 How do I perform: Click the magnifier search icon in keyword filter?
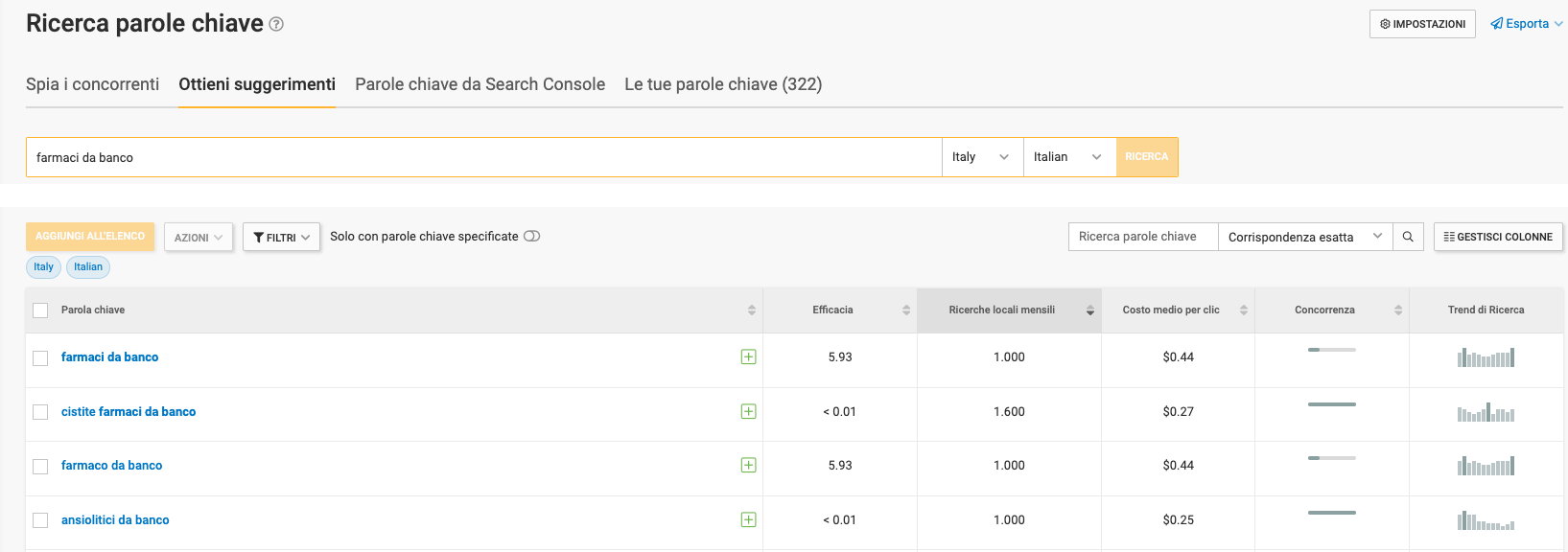point(1407,237)
